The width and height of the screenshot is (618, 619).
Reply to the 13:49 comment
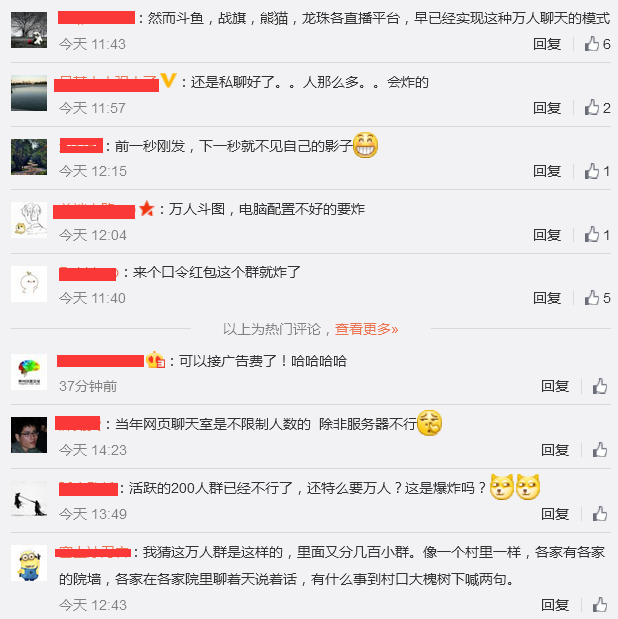(x=555, y=514)
